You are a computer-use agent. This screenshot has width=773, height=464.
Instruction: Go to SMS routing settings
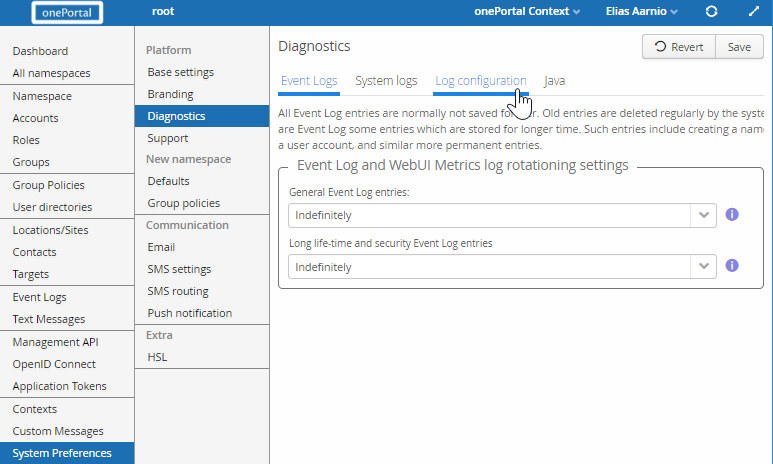click(x=178, y=291)
